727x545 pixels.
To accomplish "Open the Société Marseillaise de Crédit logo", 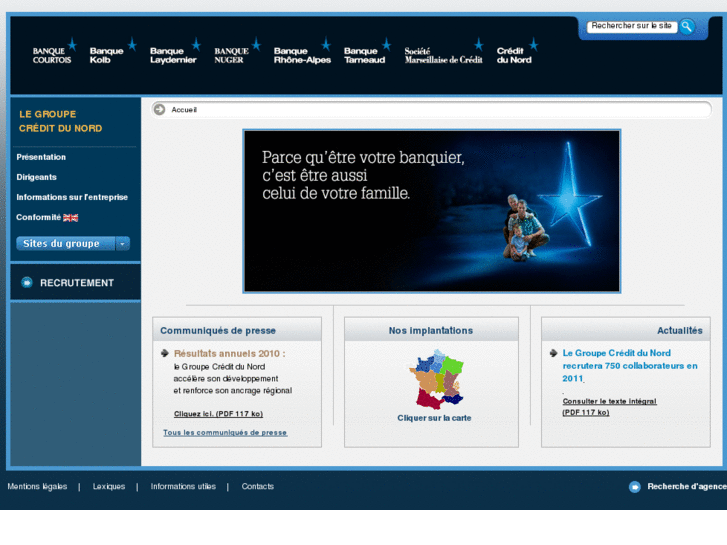I will pos(444,51).
